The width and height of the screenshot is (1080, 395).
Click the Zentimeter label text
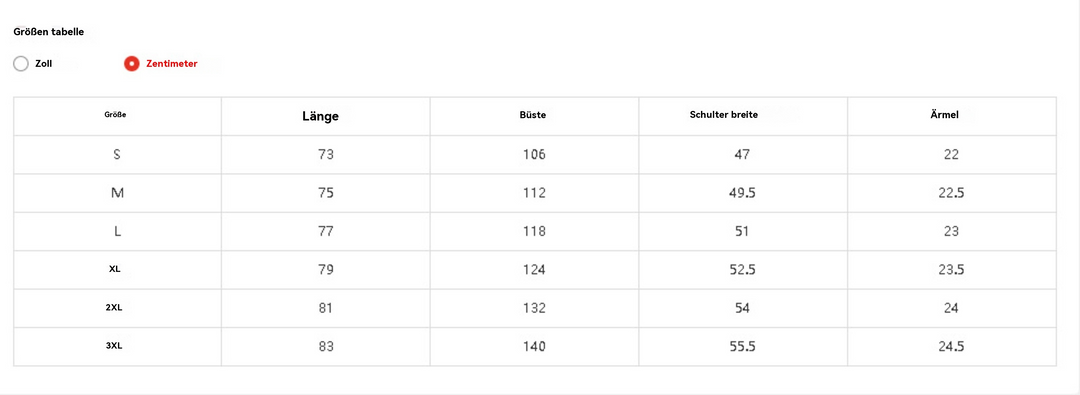coord(172,64)
